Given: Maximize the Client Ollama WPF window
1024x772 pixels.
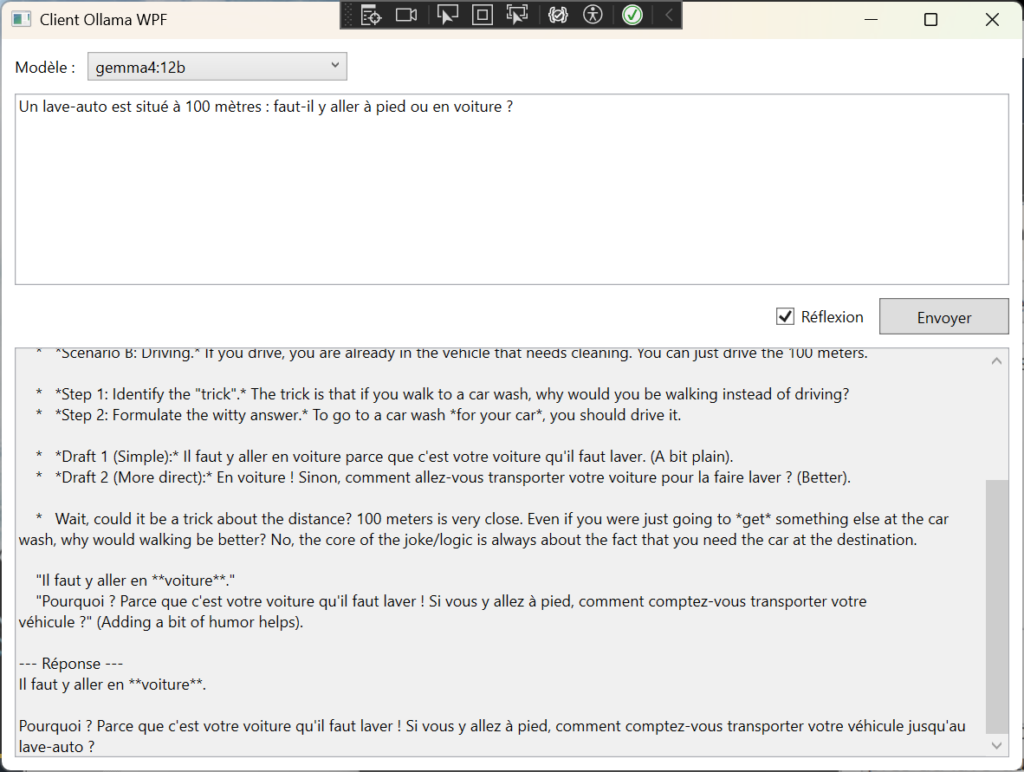Looking at the screenshot, I should pyautogui.click(x=931, y=20).
